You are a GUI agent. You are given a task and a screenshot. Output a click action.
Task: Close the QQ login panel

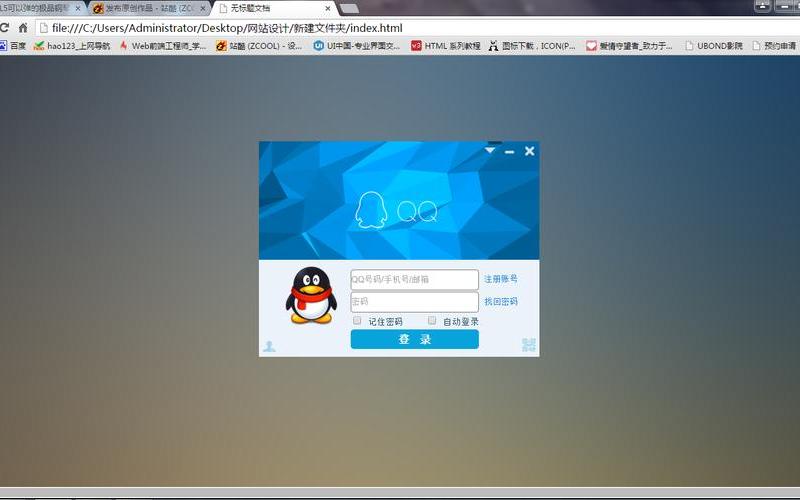(530, 151)
